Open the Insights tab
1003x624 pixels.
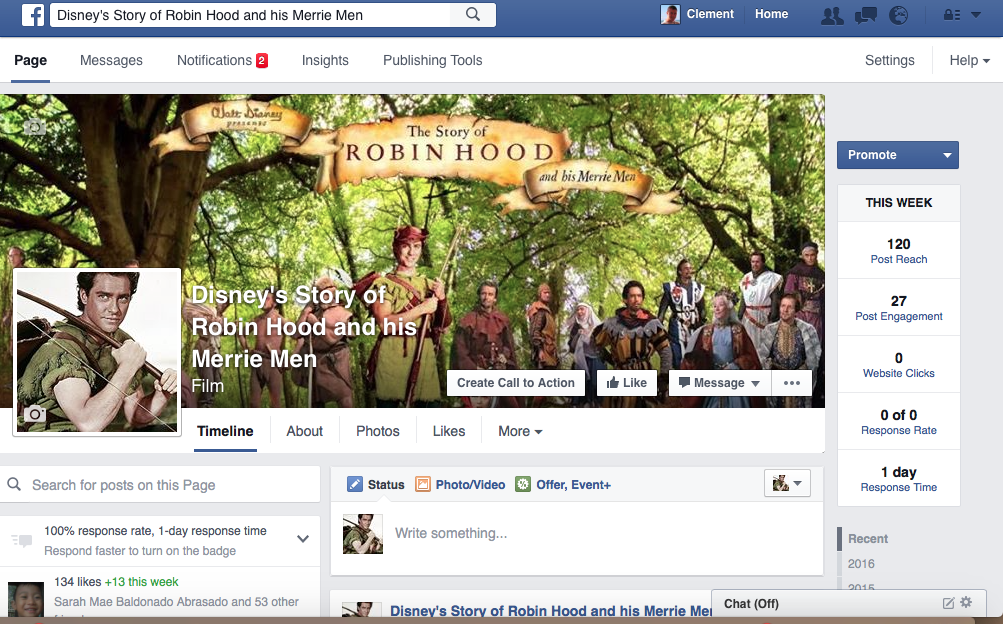pos(325,60)
